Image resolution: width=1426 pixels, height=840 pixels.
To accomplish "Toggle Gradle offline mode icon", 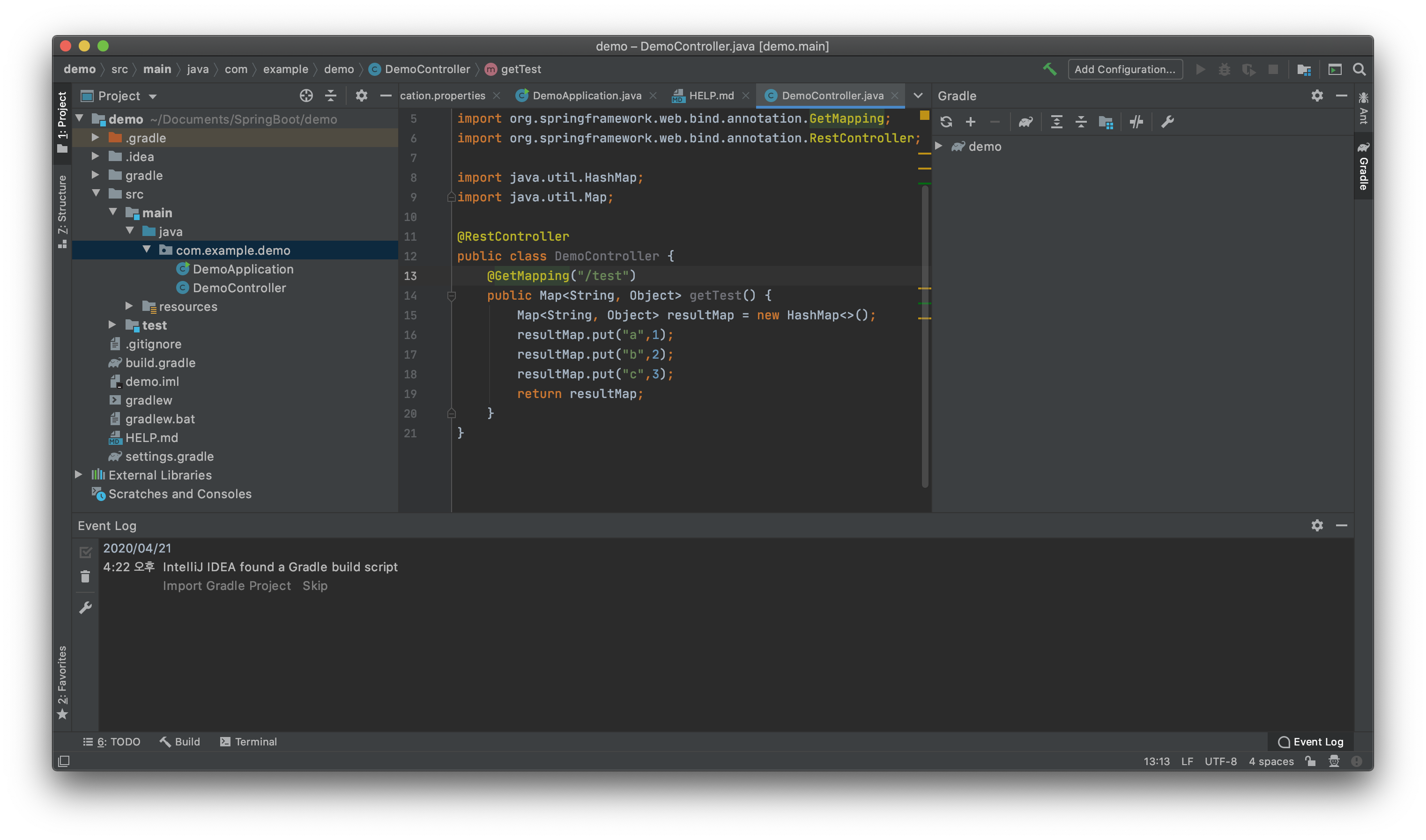I will pos(1136,122).
